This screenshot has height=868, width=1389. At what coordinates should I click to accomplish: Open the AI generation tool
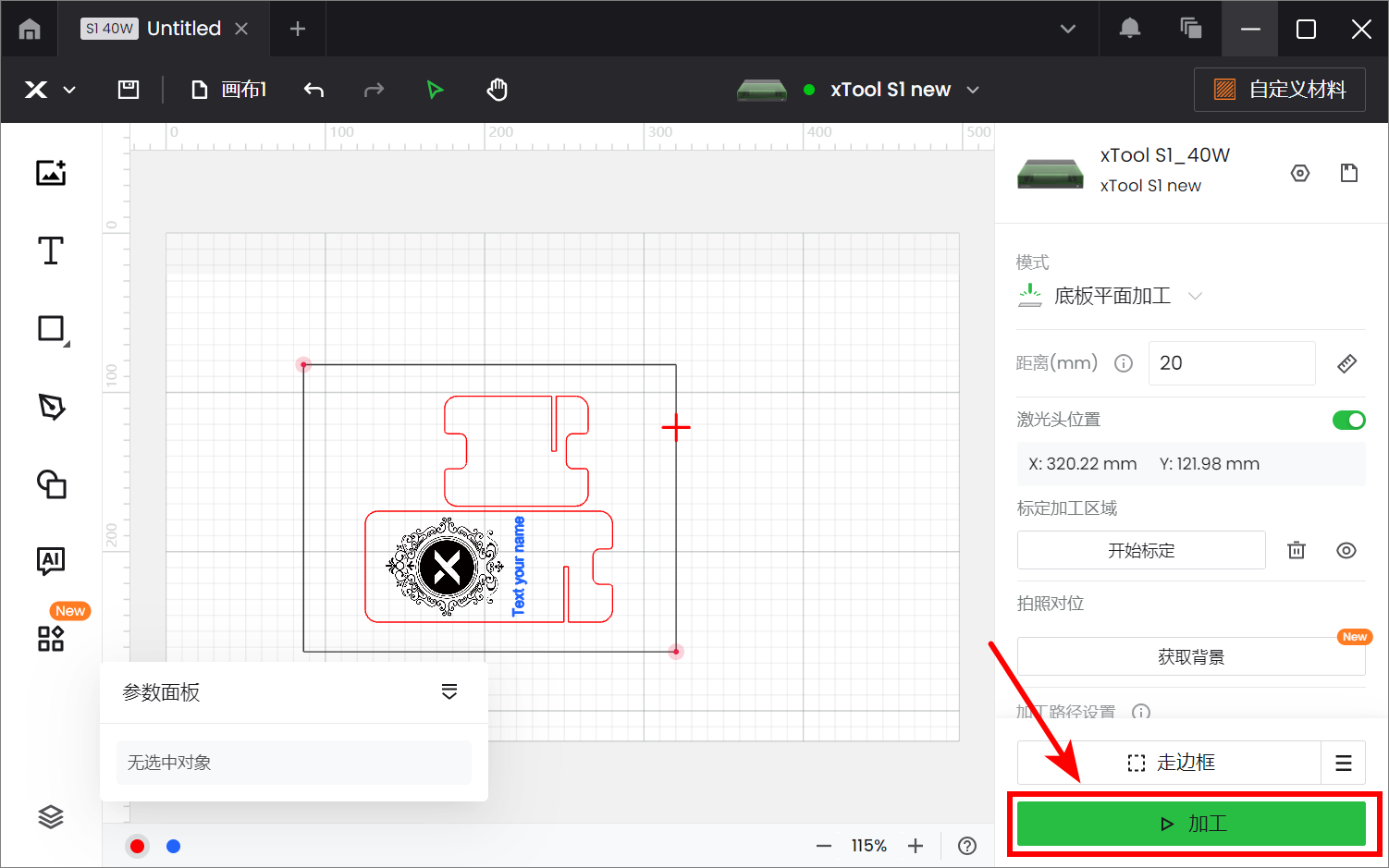coord(51,560)
